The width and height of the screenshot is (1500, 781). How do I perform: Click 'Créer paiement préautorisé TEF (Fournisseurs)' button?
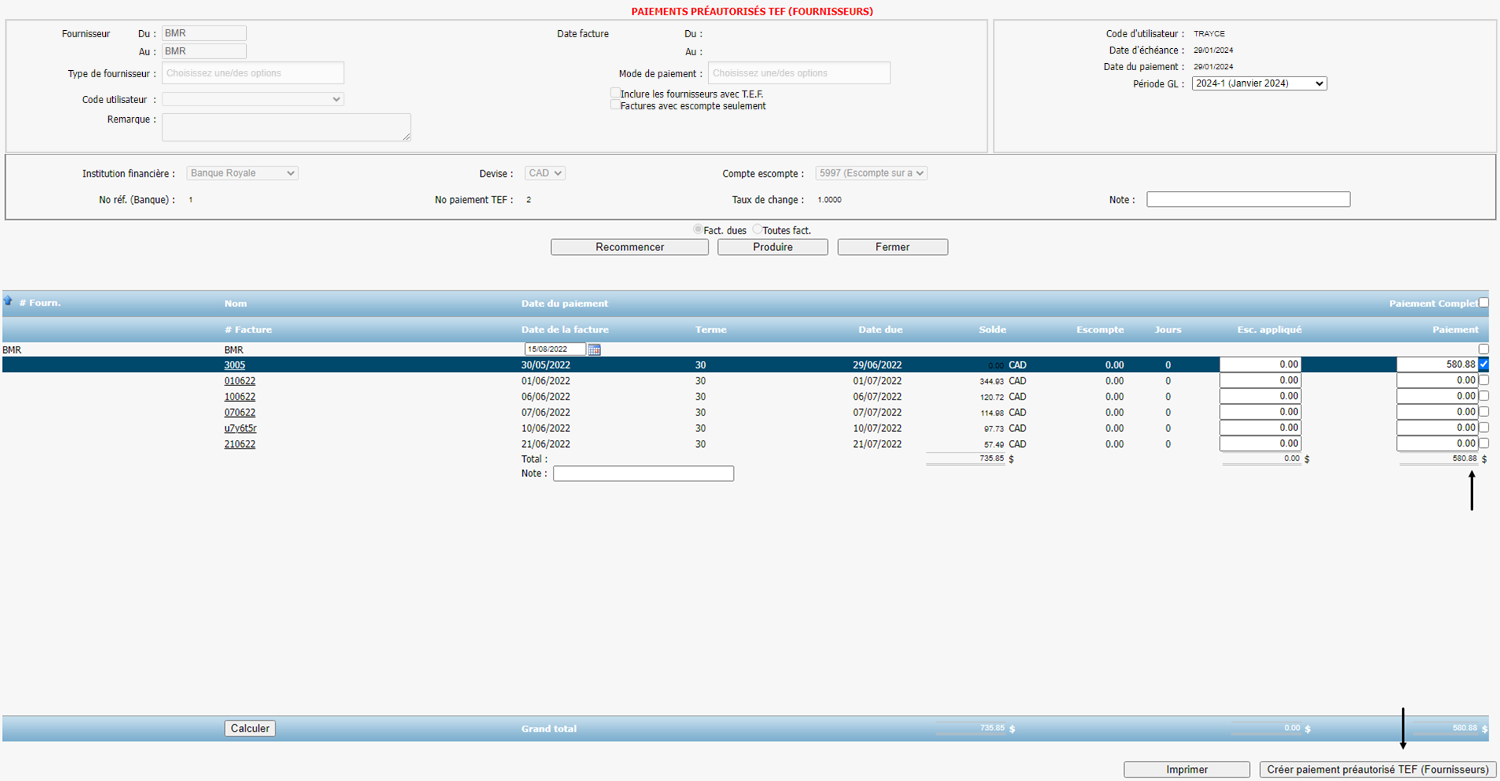(x=1377, y=770)
